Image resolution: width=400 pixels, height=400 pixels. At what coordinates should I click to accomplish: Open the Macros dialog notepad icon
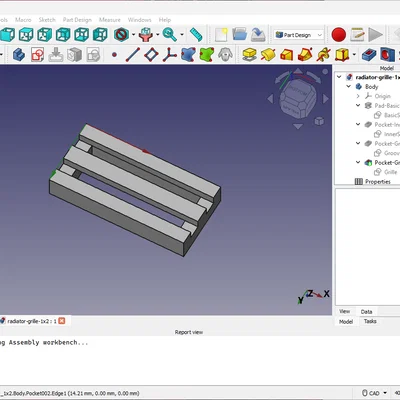[x=357, y=35]
